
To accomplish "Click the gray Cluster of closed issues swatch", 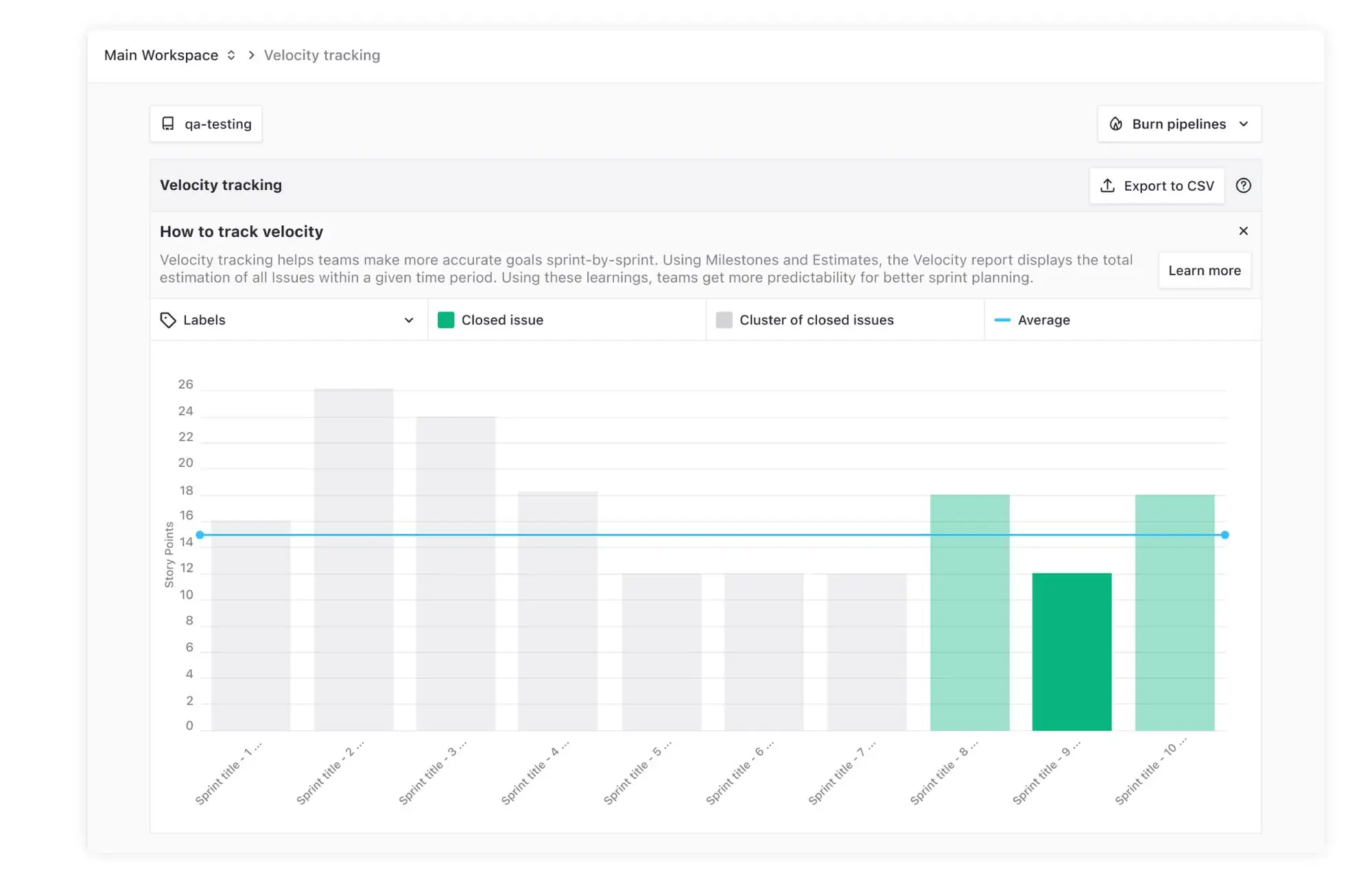I will (x=724, y=320).
